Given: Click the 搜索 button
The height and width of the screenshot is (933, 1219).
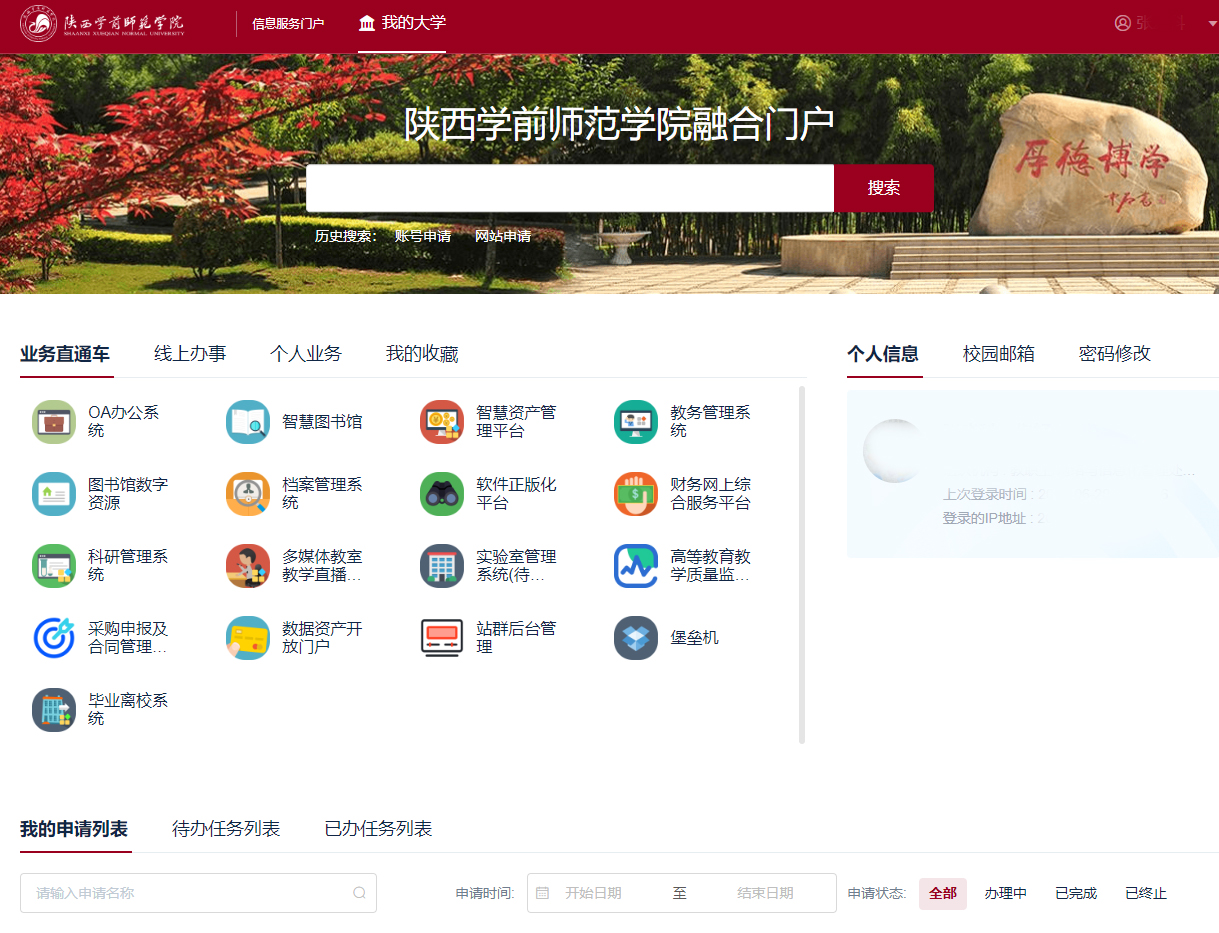Looking at the screenshot, I should coord(884,188).
